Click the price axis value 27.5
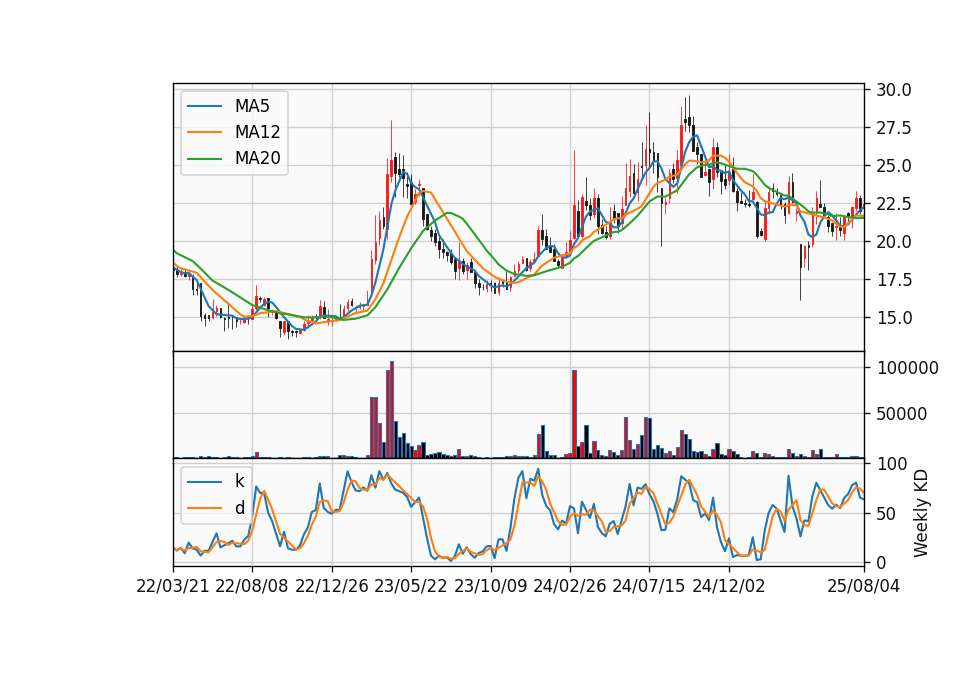960x690 pixels. (894, 128)
